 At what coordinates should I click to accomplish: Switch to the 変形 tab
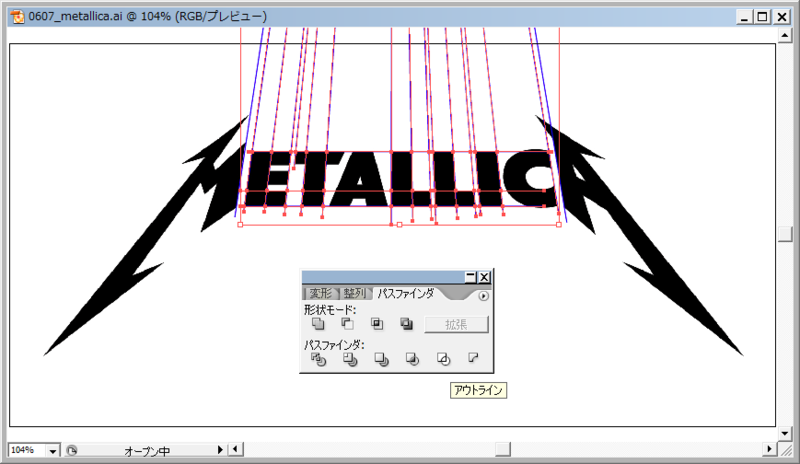(320, 294)
